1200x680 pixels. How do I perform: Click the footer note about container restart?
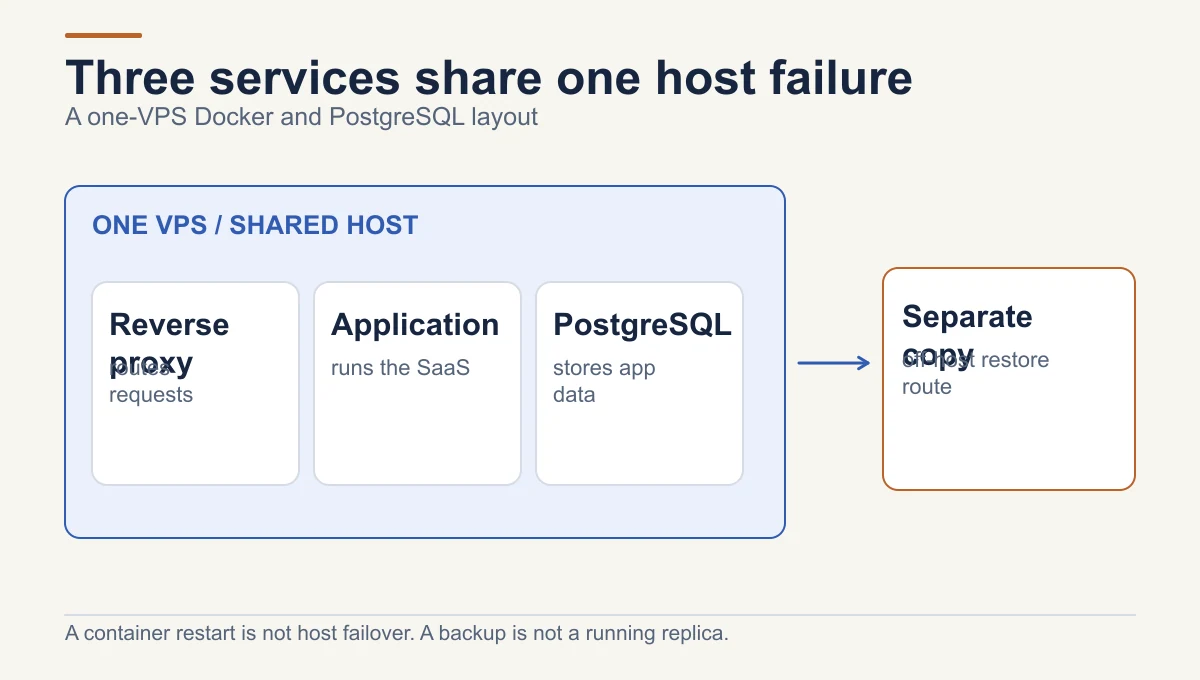(397, 633)
